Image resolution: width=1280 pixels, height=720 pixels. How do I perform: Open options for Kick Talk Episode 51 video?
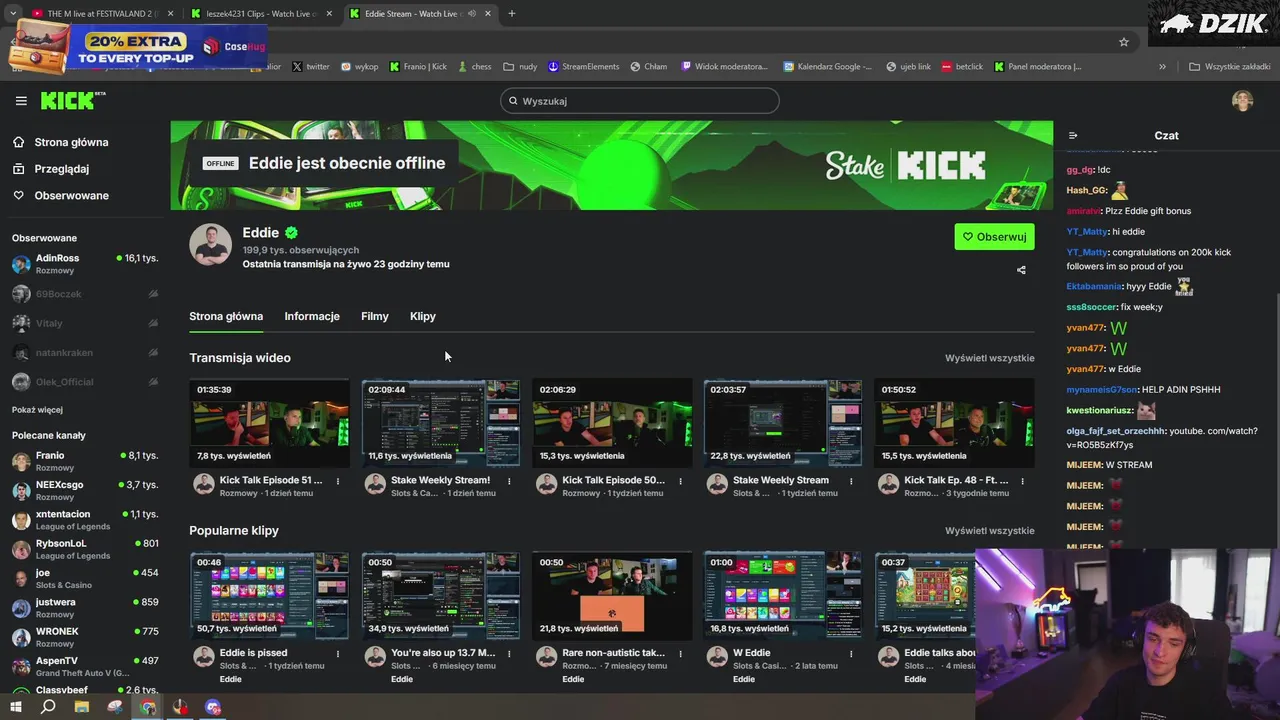click(338, 481)
